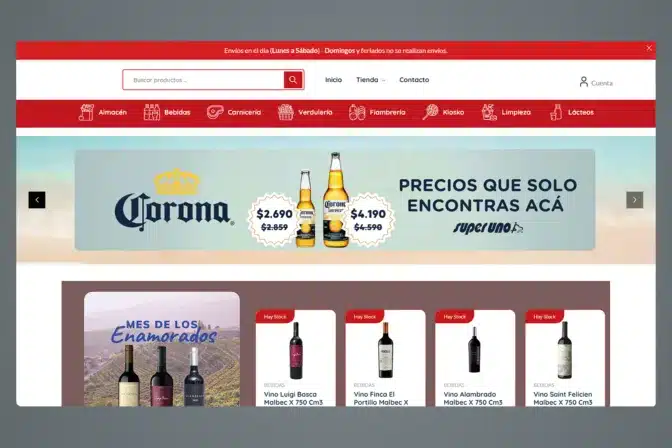Click Hay Stock badge on Luigi Bosca card

tap(275, 317)
